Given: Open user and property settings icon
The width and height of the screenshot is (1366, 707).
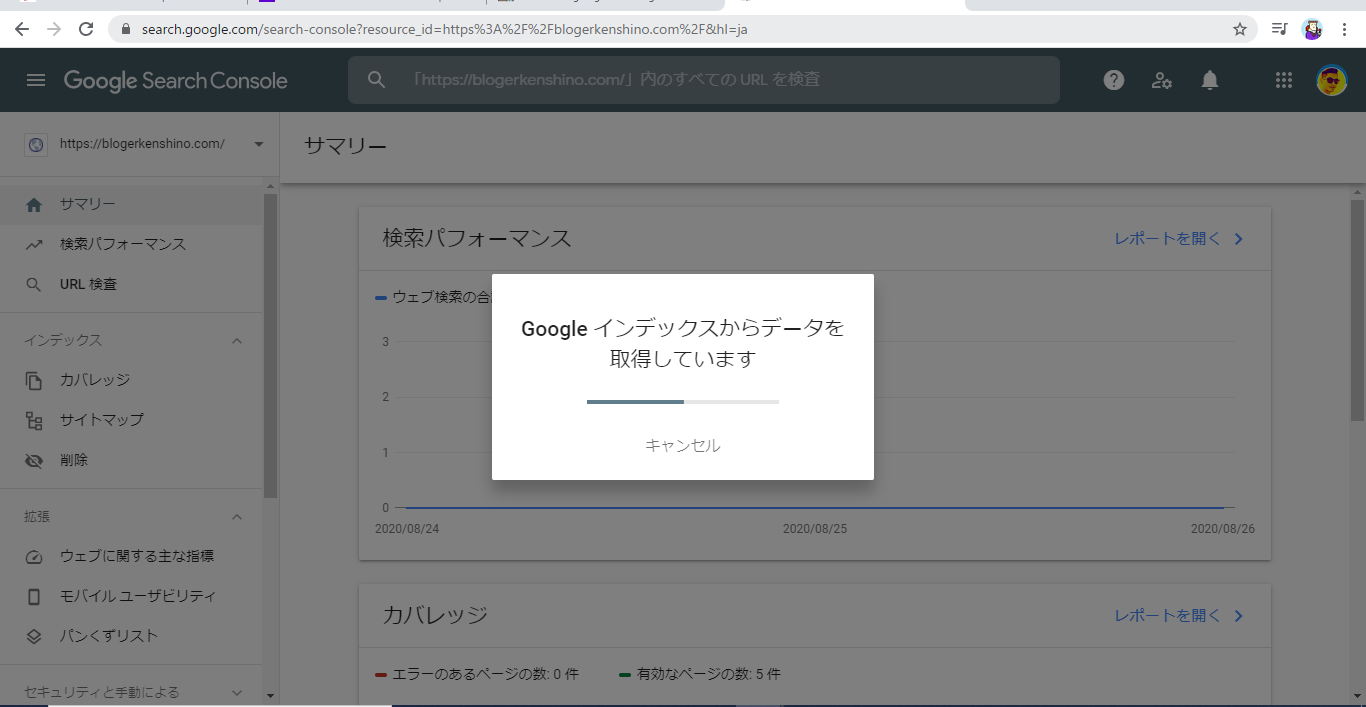Looking at the screenshot, I should coord(1161,80).
